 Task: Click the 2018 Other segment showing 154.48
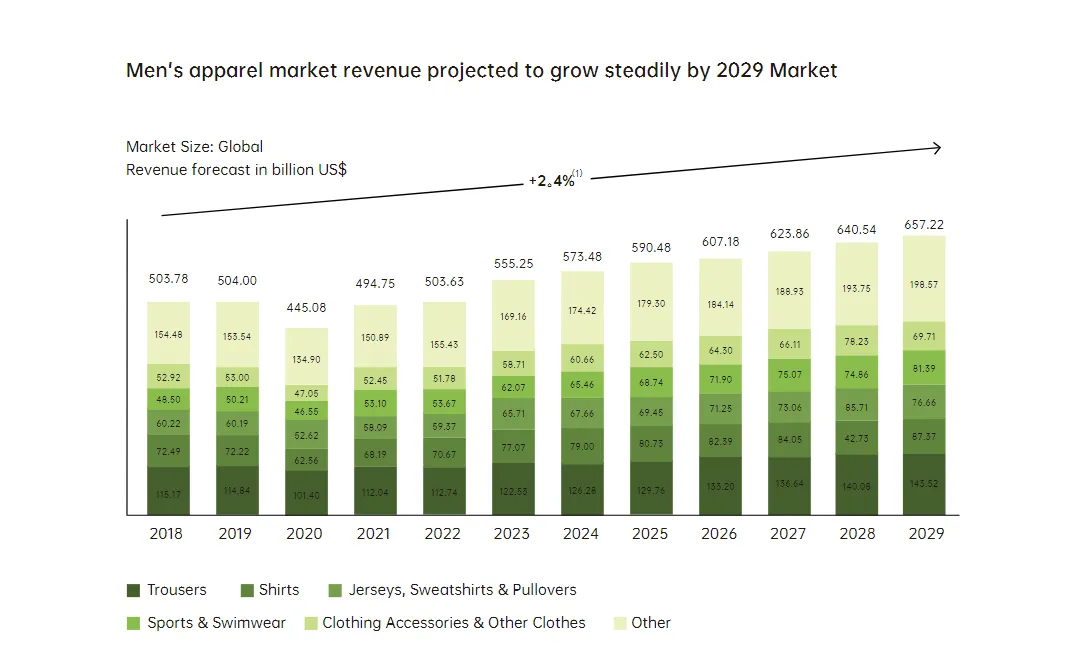click(x=167, y=333)
